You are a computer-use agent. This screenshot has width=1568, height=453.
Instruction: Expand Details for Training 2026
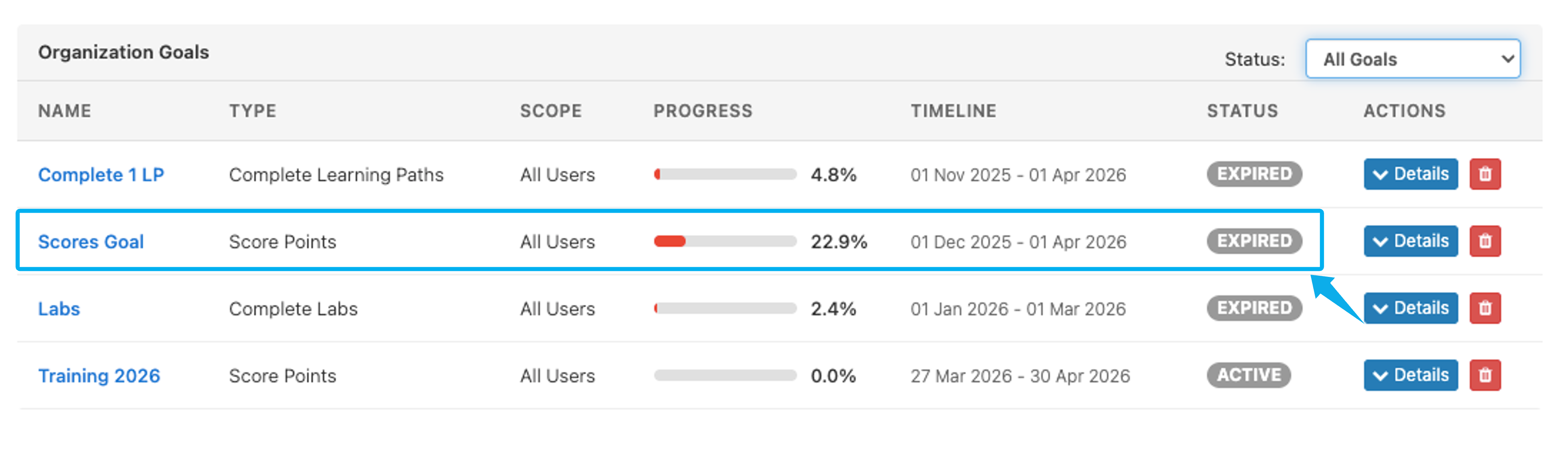click(x=1410, y=375)
